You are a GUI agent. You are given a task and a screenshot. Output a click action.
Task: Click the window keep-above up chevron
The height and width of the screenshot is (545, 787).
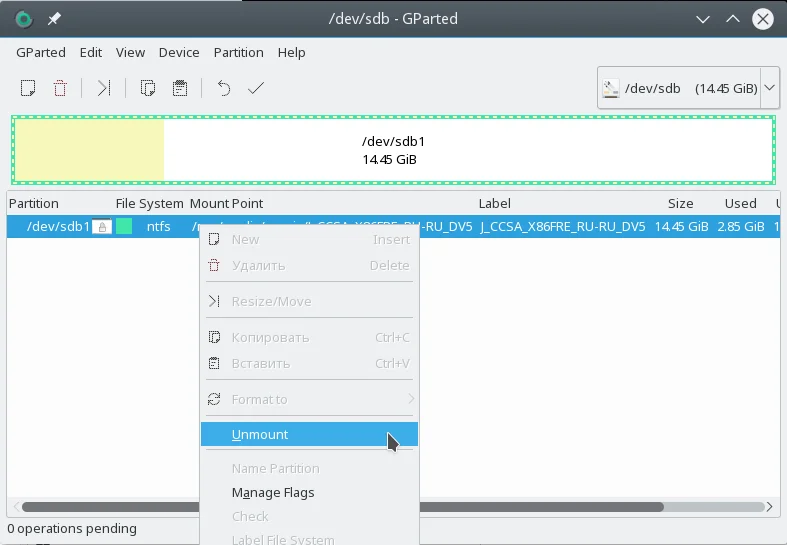(x=733, y=19)
